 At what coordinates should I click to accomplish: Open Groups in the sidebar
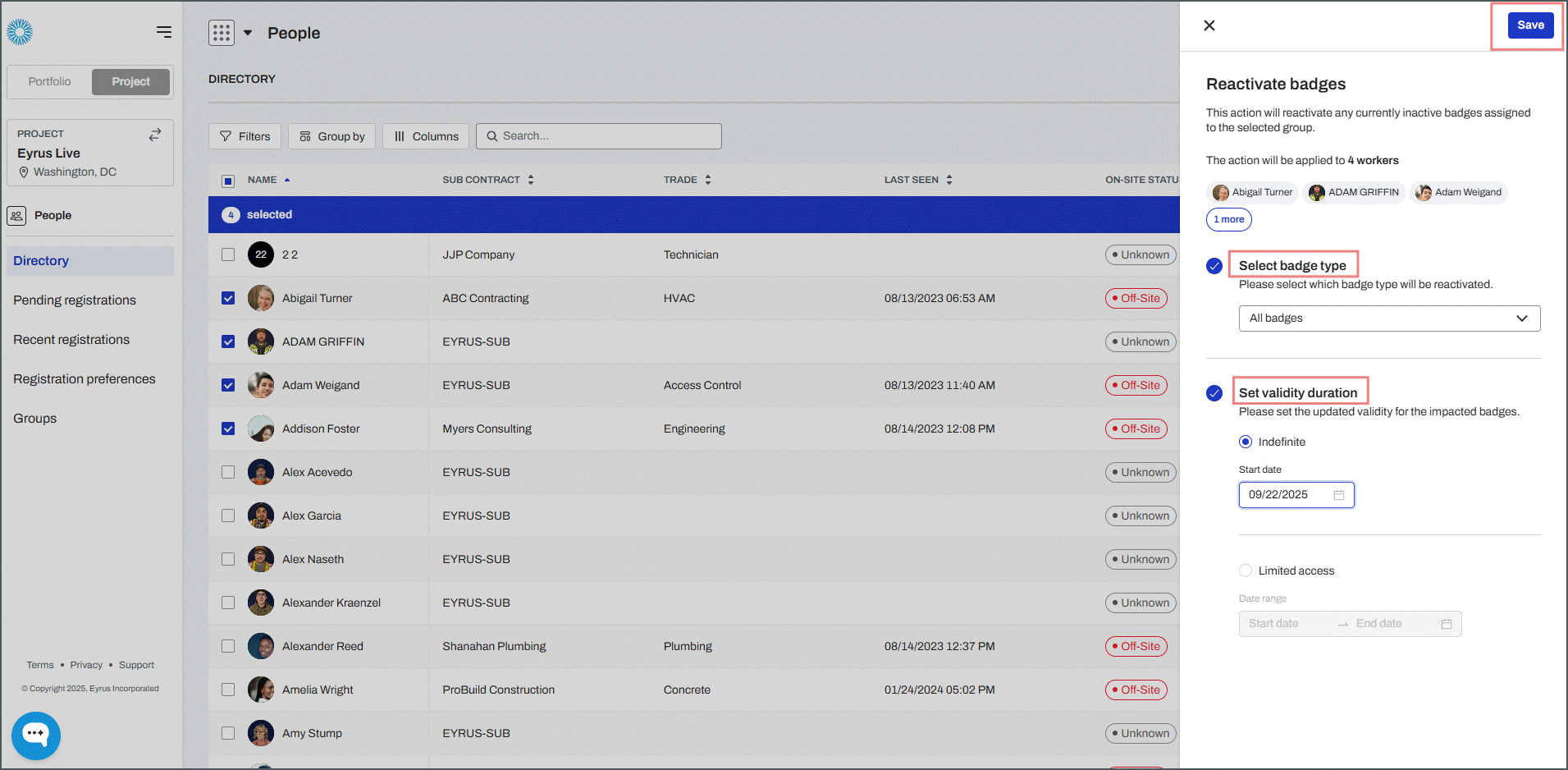click(x=35, y=419)
